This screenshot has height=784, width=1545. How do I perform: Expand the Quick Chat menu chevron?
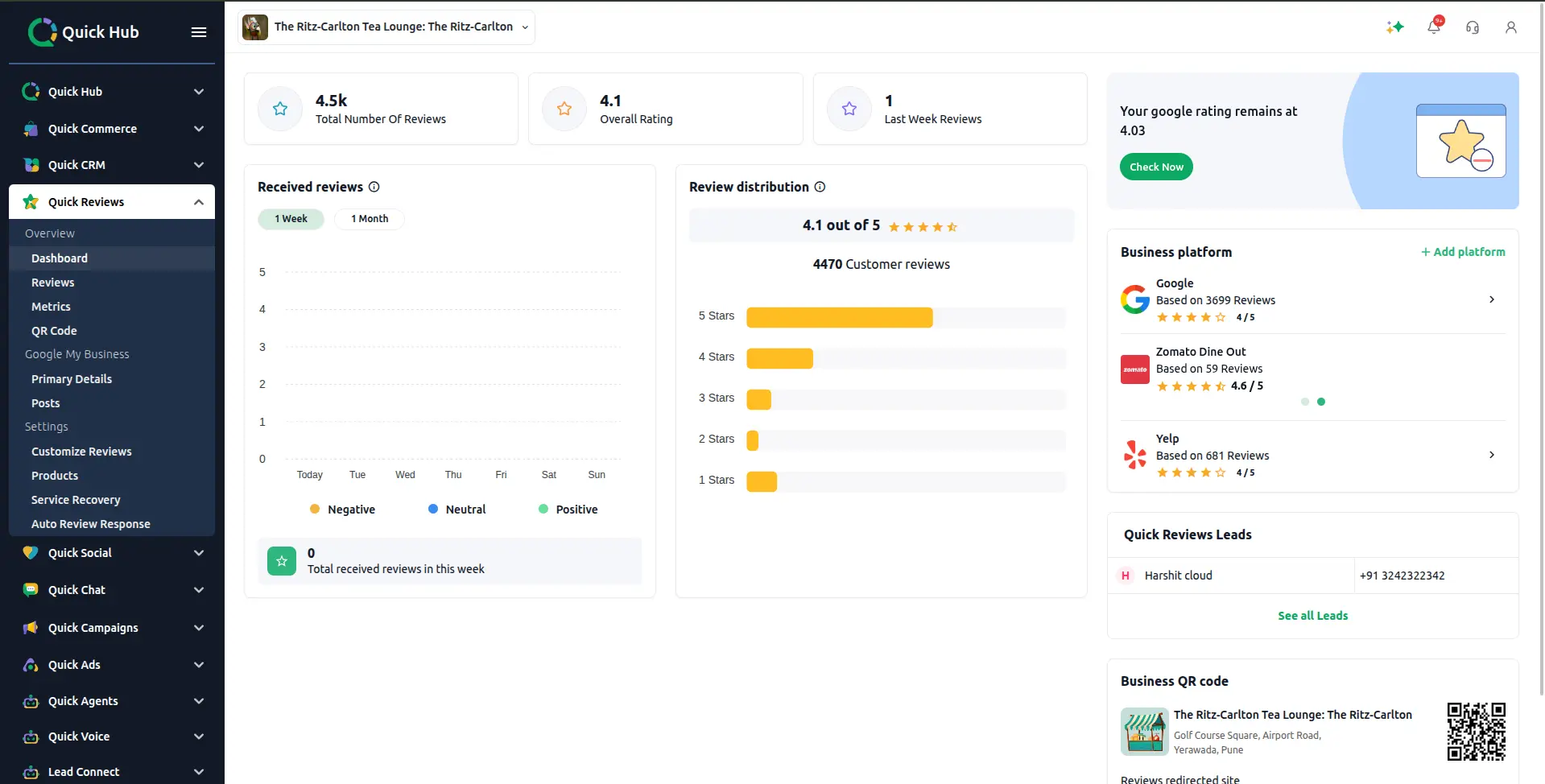click(199, 590)
